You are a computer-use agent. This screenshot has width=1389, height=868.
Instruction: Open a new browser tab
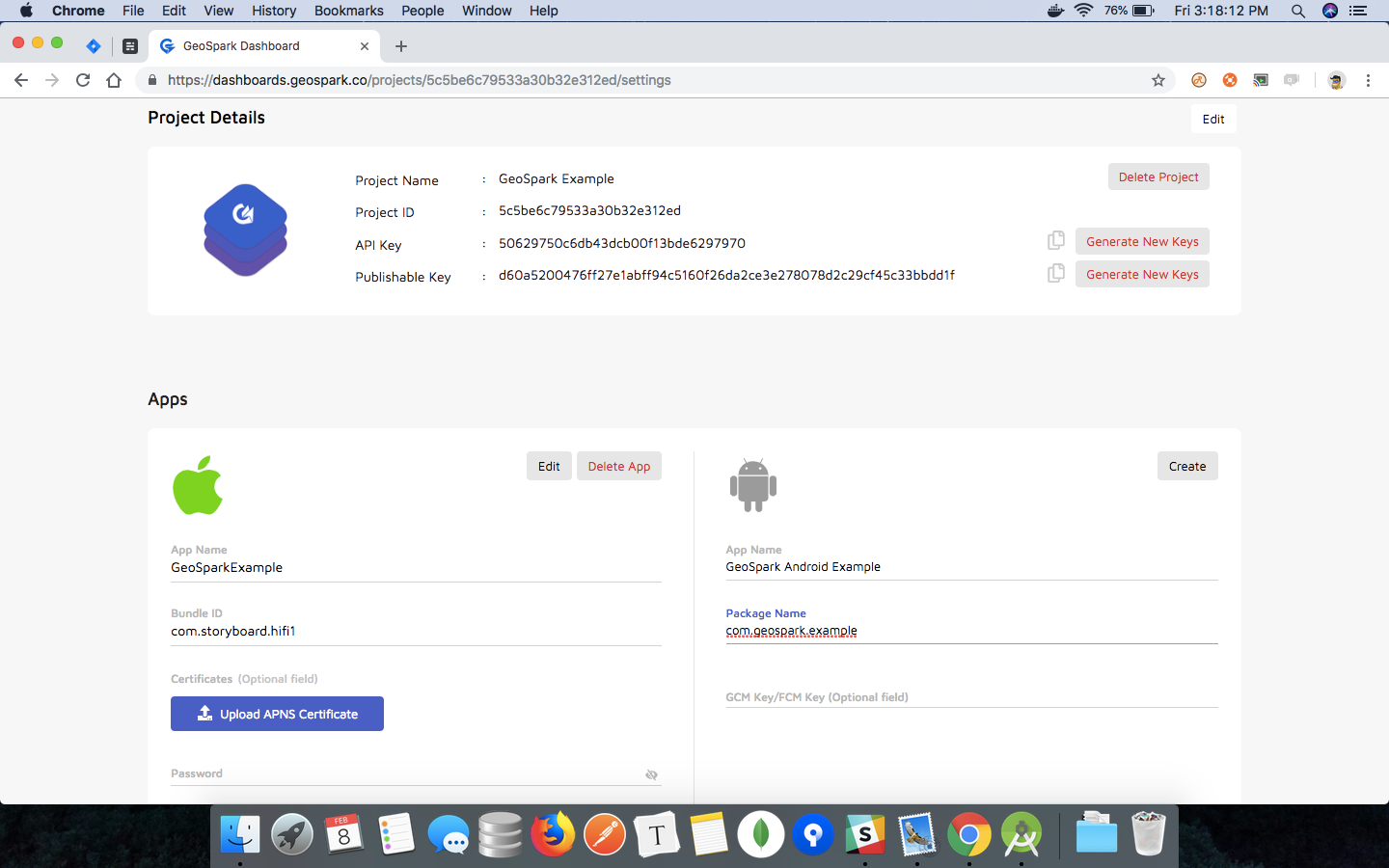401,46
